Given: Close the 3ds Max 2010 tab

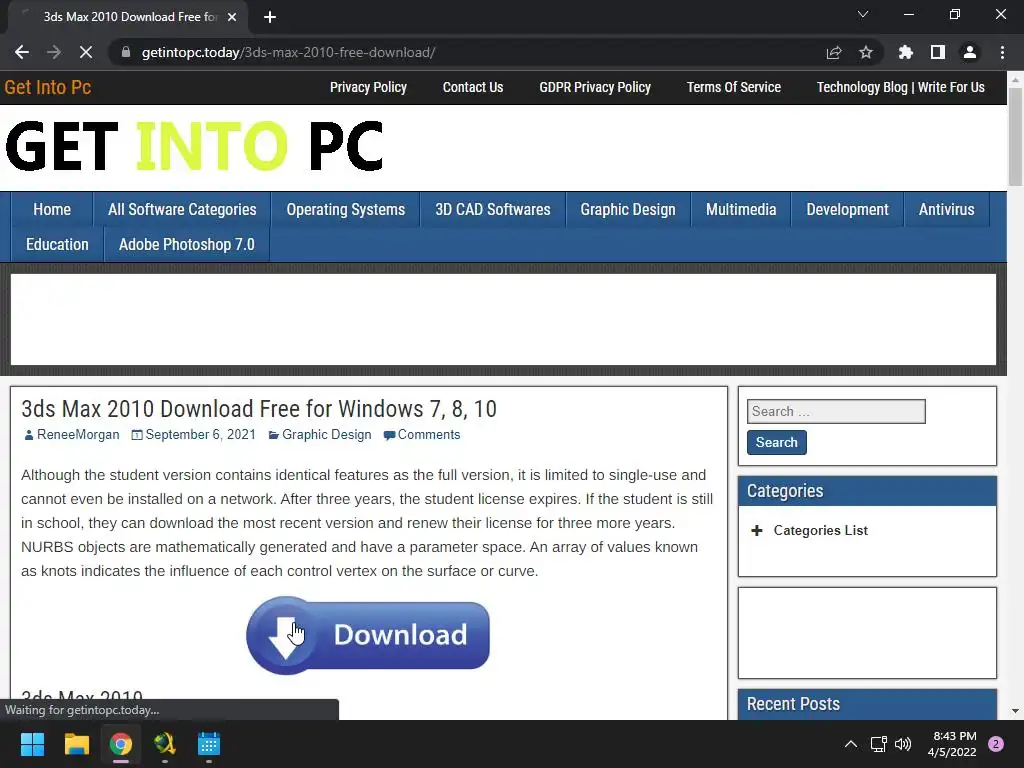Looking at the screenshot, I should click(x=232, y=17).
